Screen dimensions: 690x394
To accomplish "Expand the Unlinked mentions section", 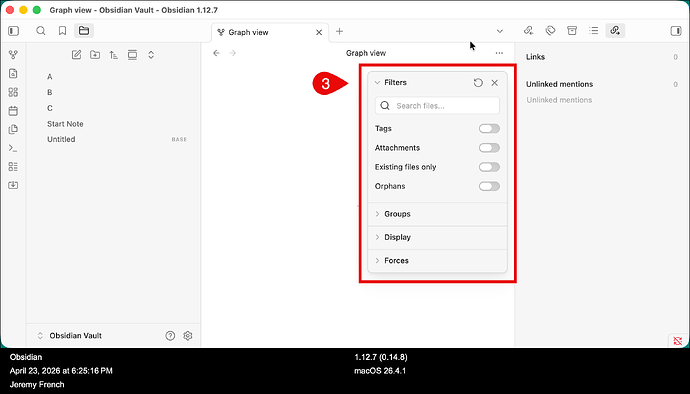I will click(559, 84).
